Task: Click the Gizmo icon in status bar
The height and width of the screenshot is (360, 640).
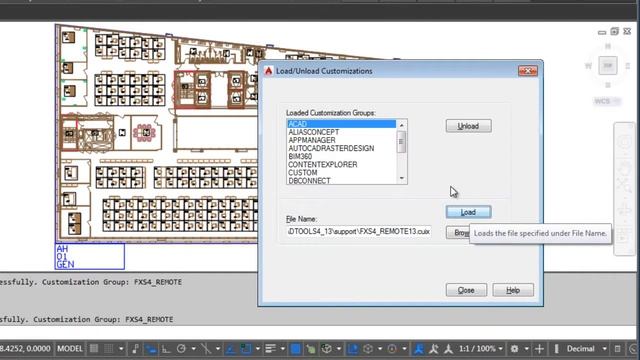Action: tap(392, 349)
